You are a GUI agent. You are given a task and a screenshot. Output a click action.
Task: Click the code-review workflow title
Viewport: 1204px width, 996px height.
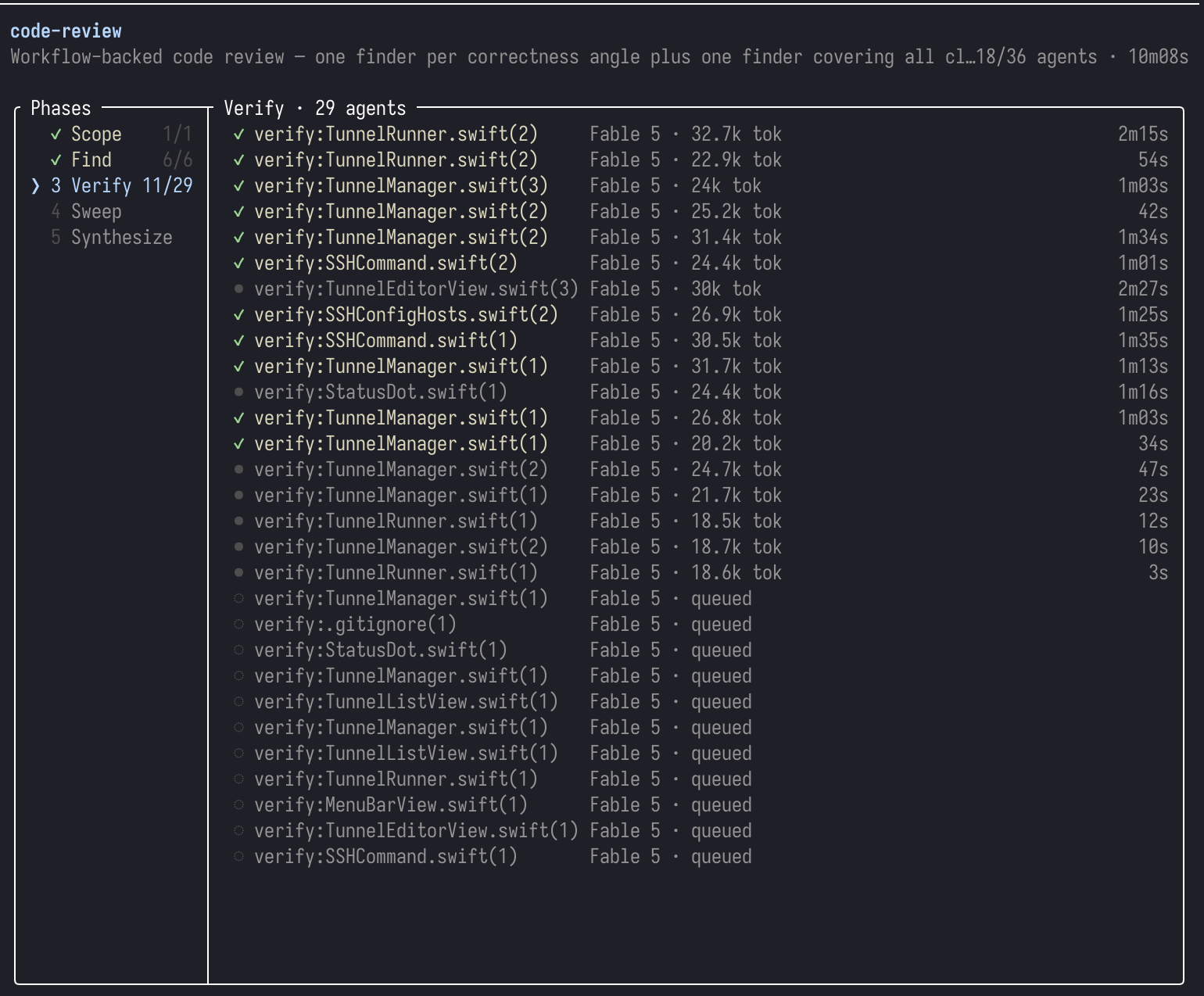(x=66, y=31)
